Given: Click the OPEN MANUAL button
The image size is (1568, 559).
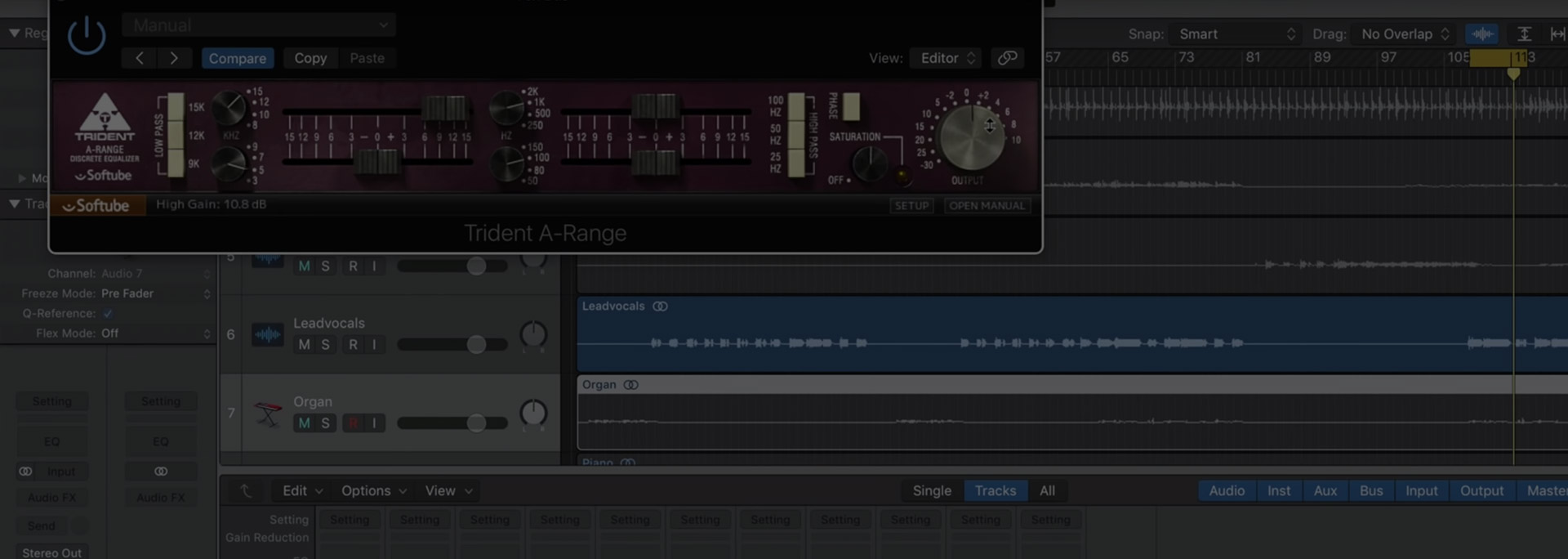Looking at the screenshot, I should pyautogui.click(x=987, y=206).
